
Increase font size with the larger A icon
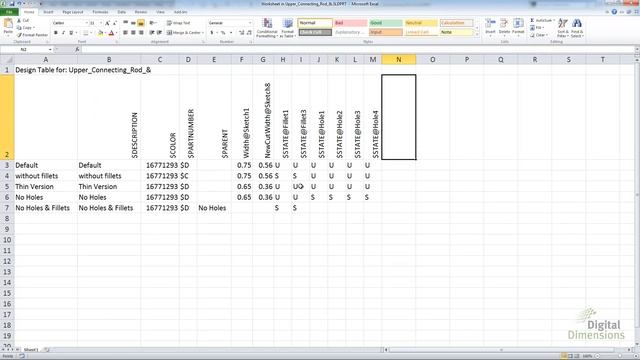(x=107, y=23)
